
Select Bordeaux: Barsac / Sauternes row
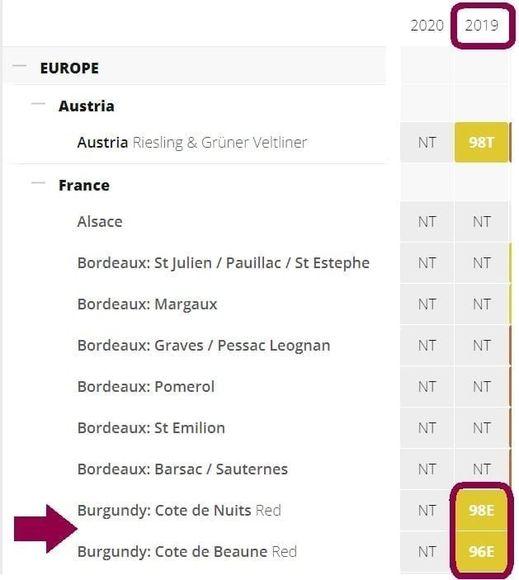tap(182, 469)
